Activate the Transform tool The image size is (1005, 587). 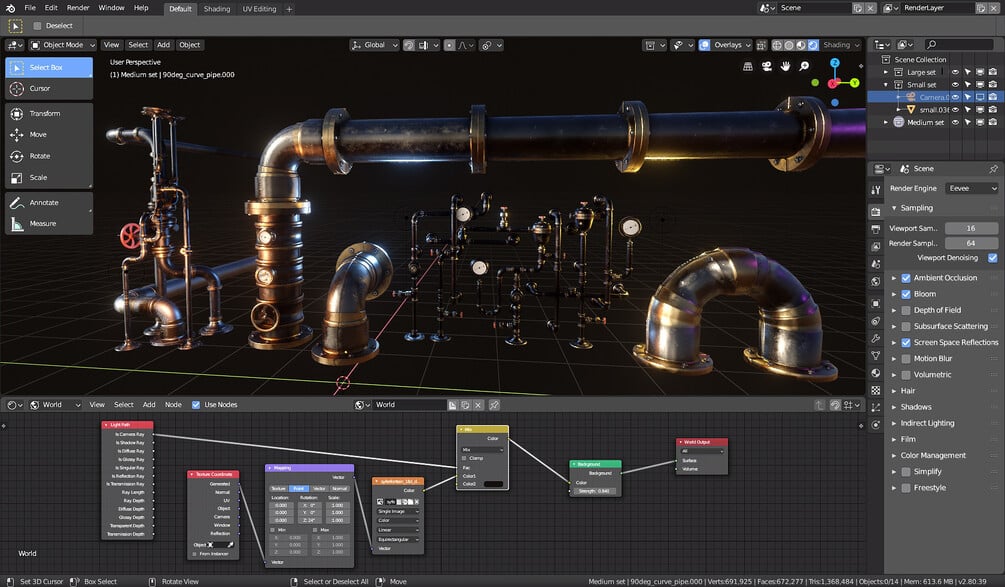[x=49, y=113]
